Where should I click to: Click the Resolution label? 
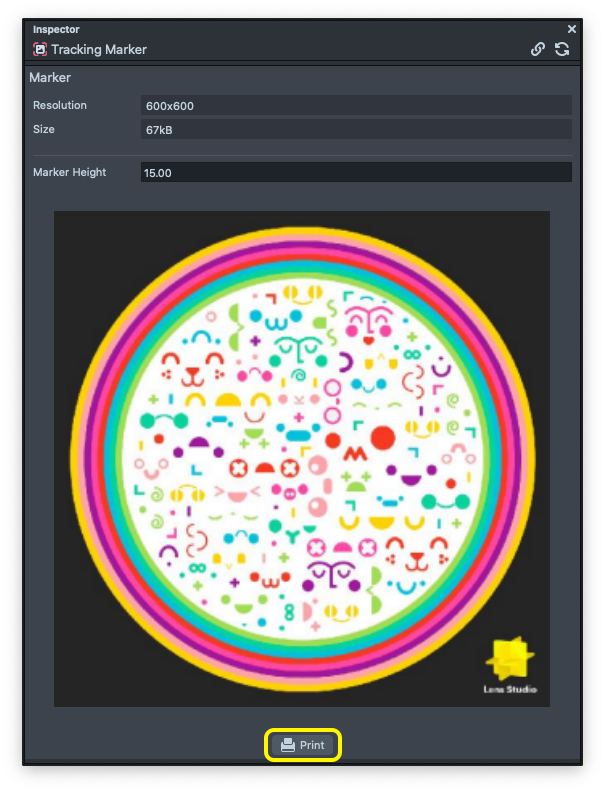tap(60, 105)
